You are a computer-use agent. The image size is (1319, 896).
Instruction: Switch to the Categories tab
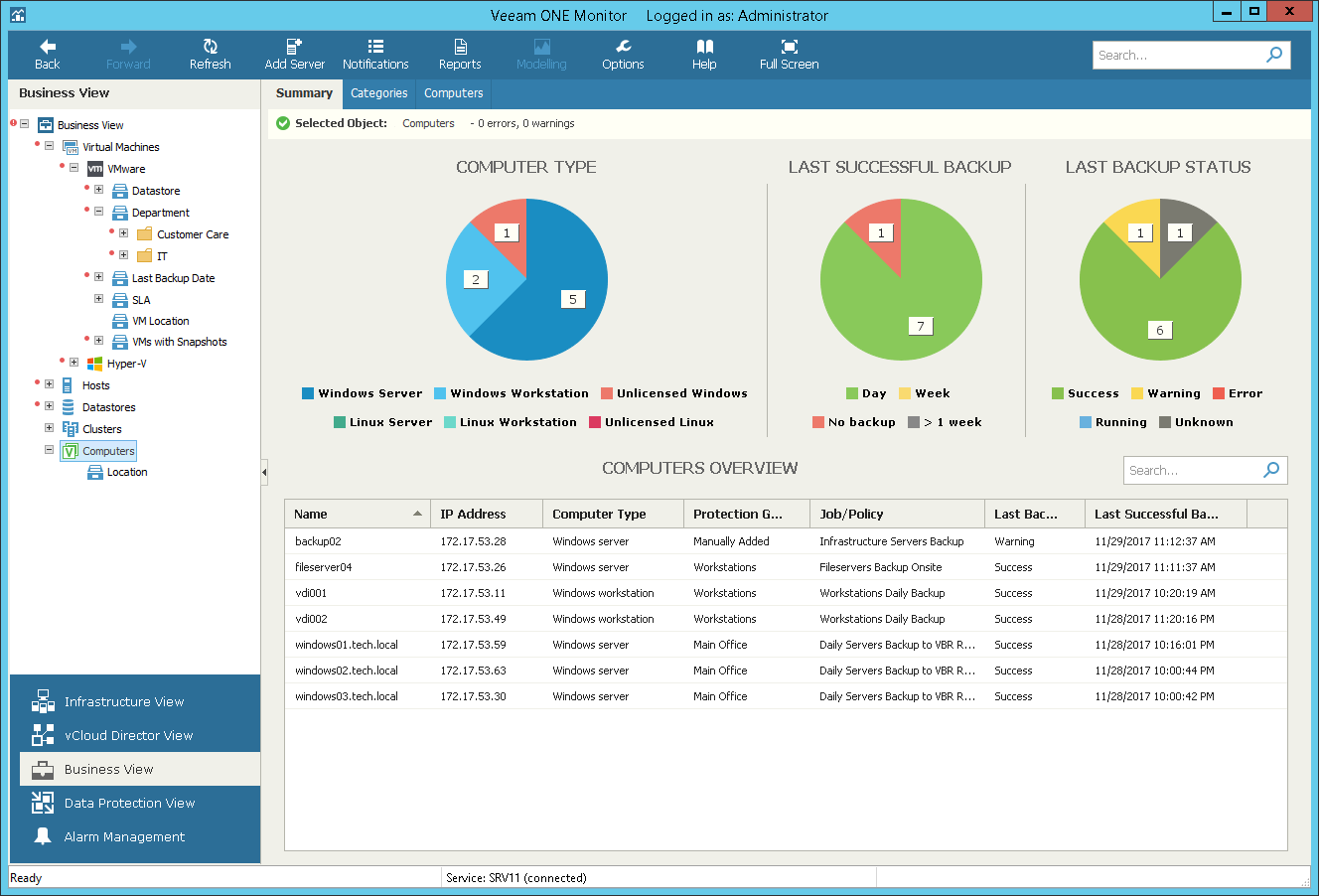[x=379, y=93]
